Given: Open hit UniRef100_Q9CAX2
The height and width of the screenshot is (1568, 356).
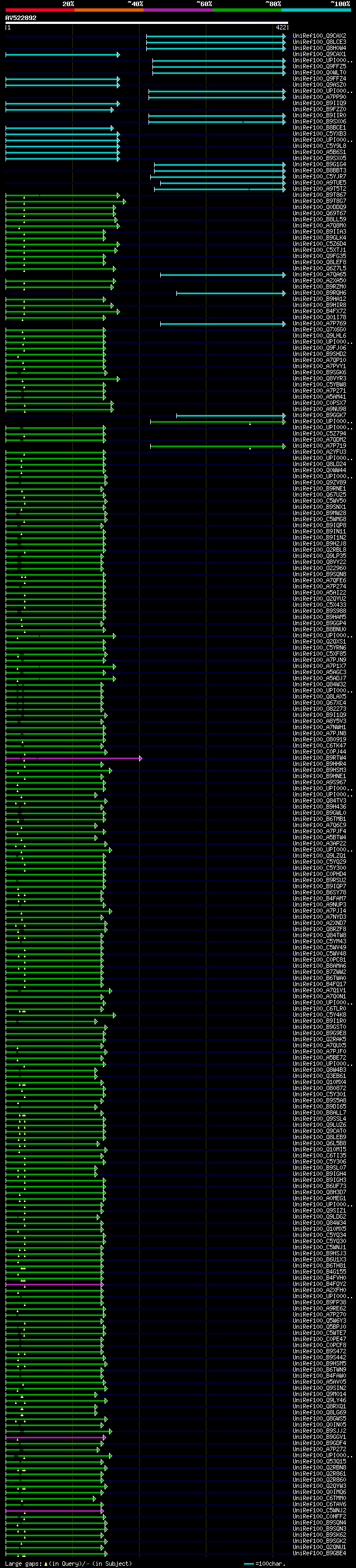Looking at the screenshot, I should coord(319,36).
